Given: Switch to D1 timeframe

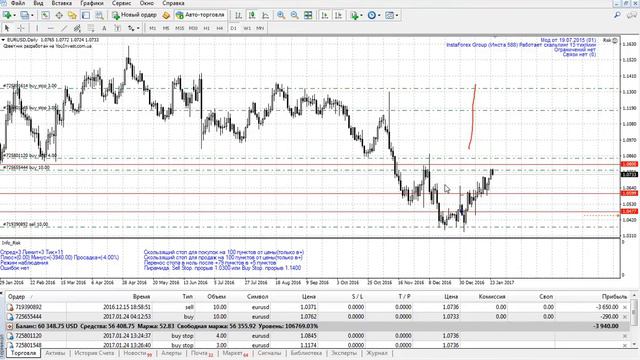Looking at the screenshot, I should 233,28.
